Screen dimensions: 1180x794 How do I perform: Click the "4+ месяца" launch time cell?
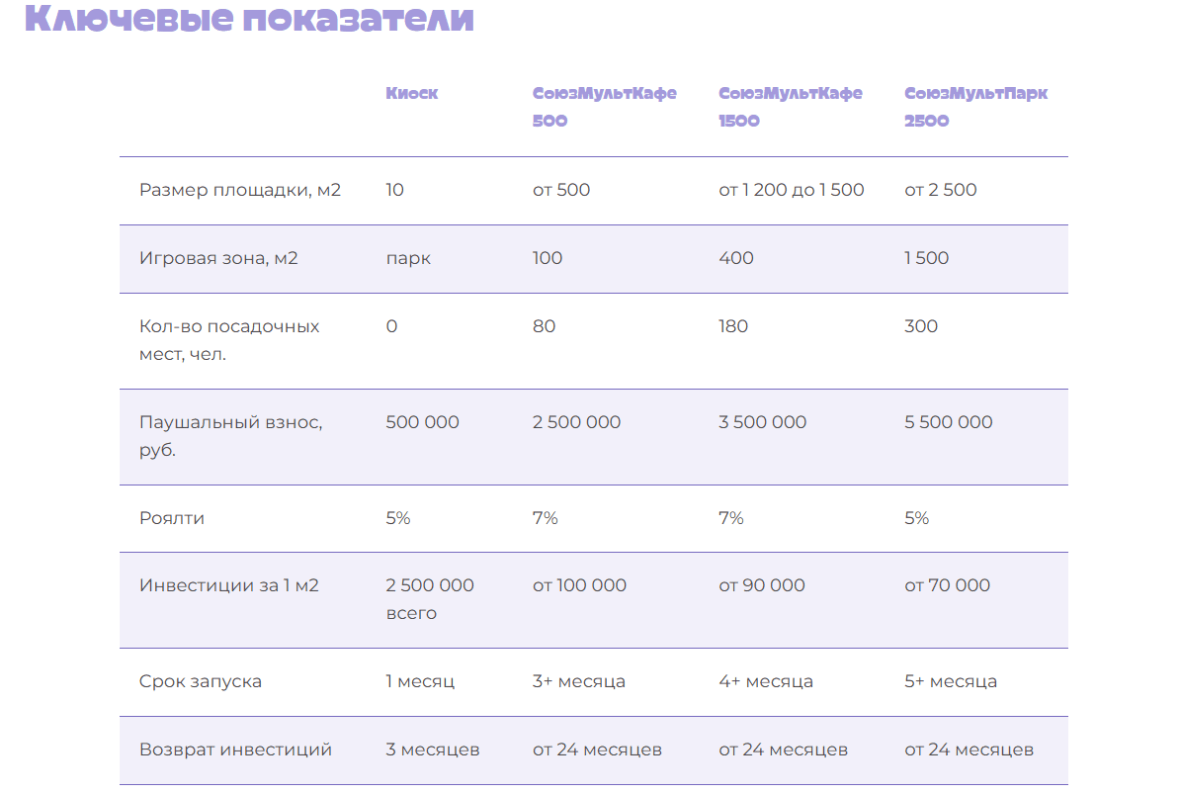(x=765, y=681)
